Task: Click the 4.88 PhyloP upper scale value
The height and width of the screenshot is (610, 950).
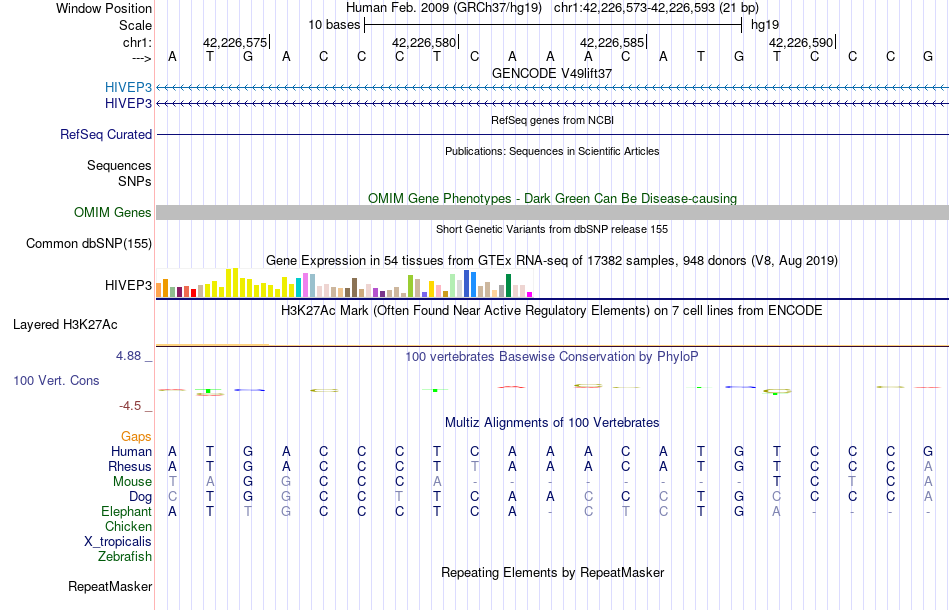Action: [x=129, y=356]
